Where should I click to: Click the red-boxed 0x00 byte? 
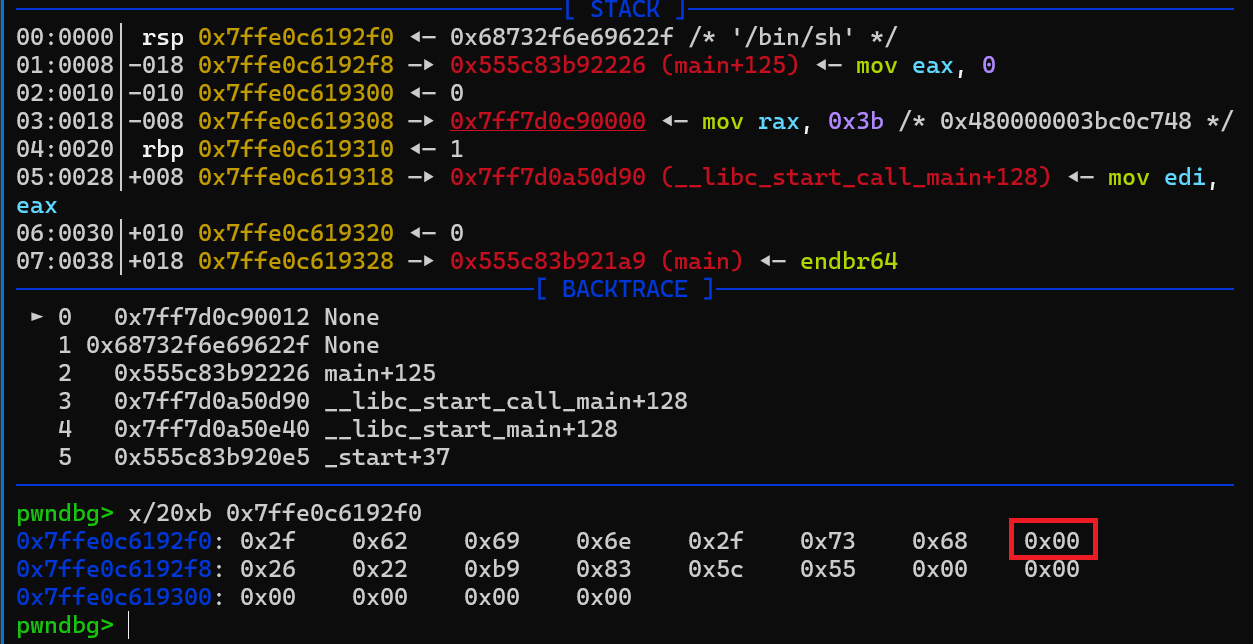pos(1052,541)
